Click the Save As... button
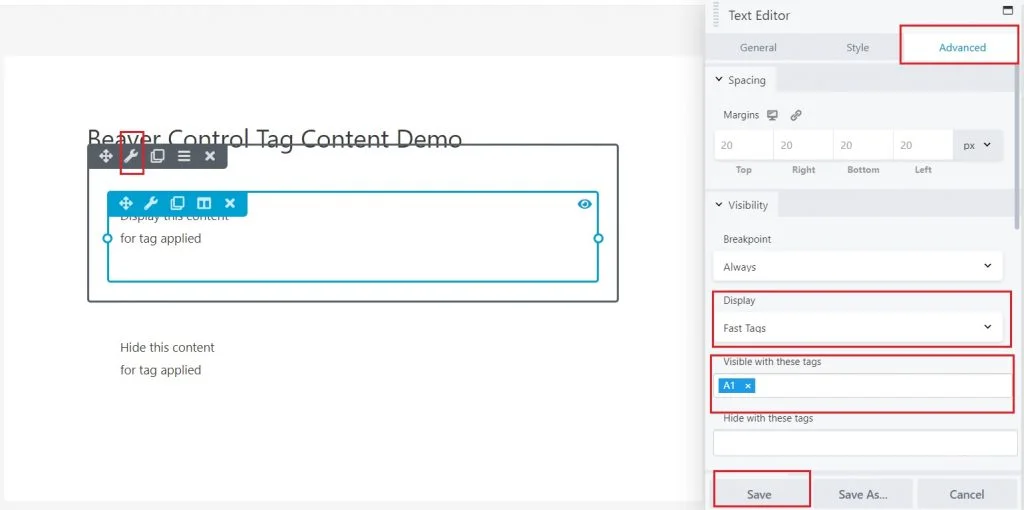This screenshot has height=510, width=1024. pyautogui.click(x=863, y=494)
